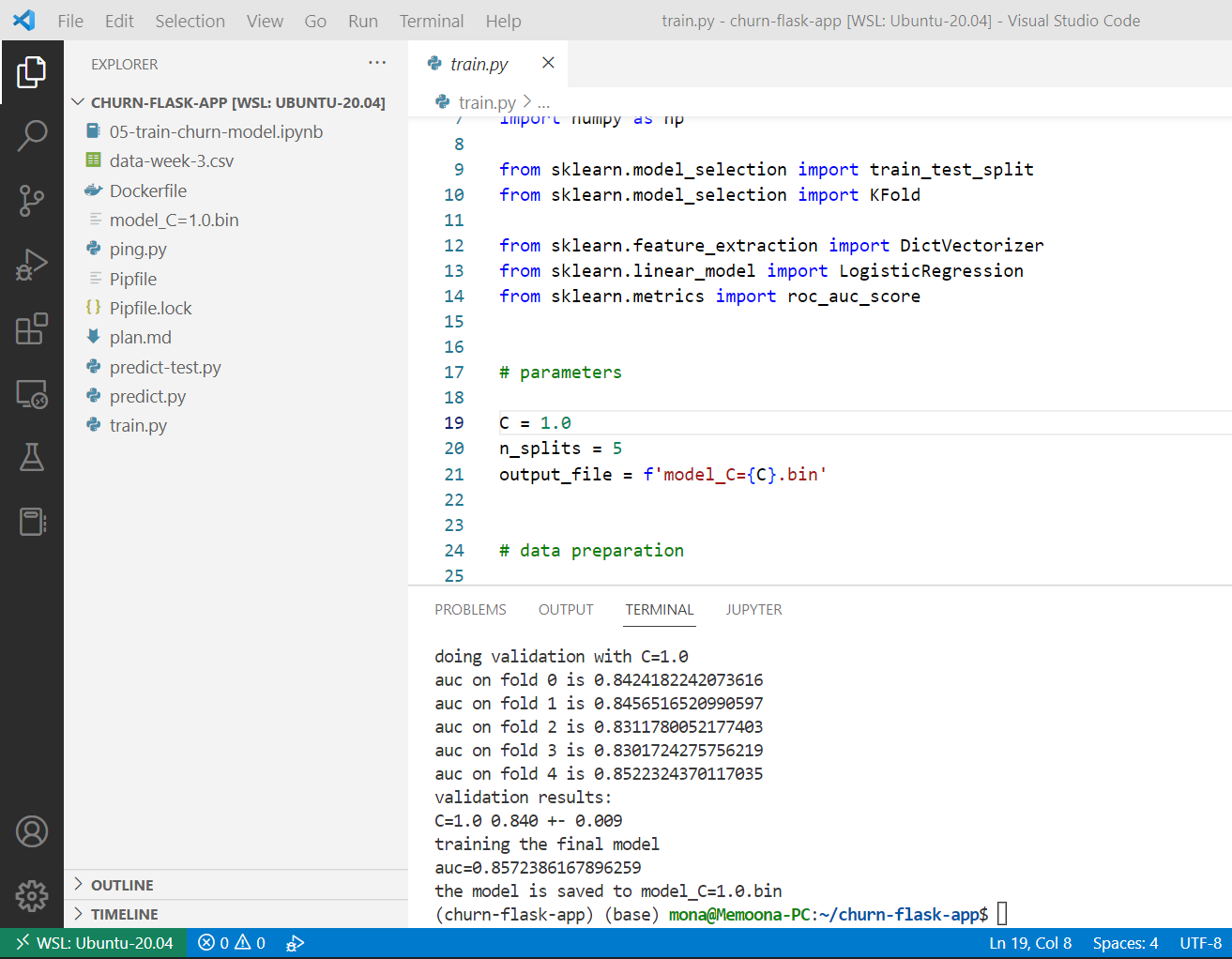Open the Manage gear icon
The height and width of the screenshot is (959, 1232).
point(32,895)
